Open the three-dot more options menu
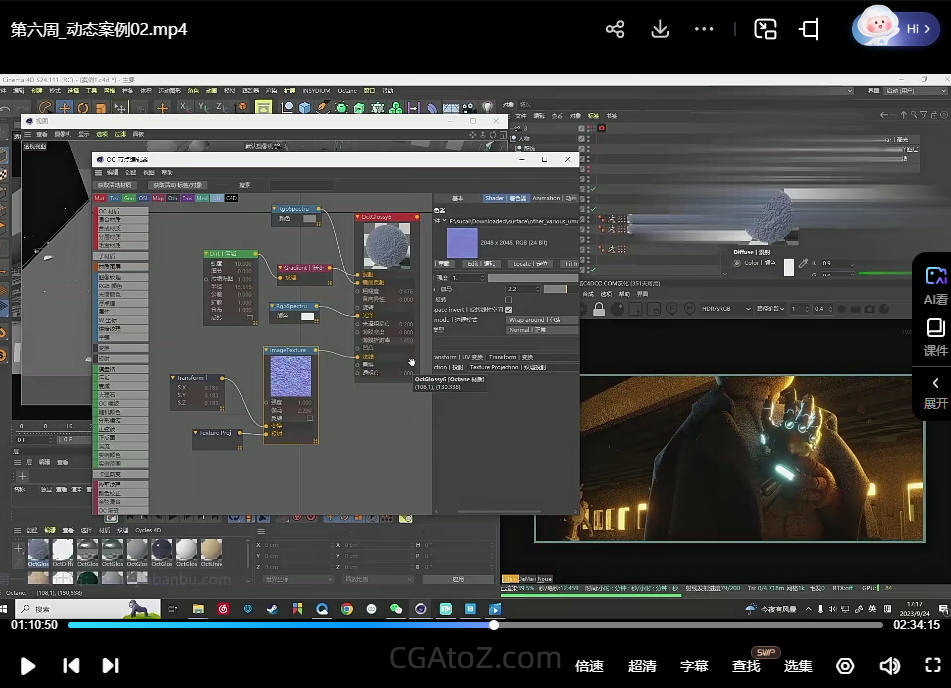The width and height of the screenshot is (951, 688). point(704,29)
